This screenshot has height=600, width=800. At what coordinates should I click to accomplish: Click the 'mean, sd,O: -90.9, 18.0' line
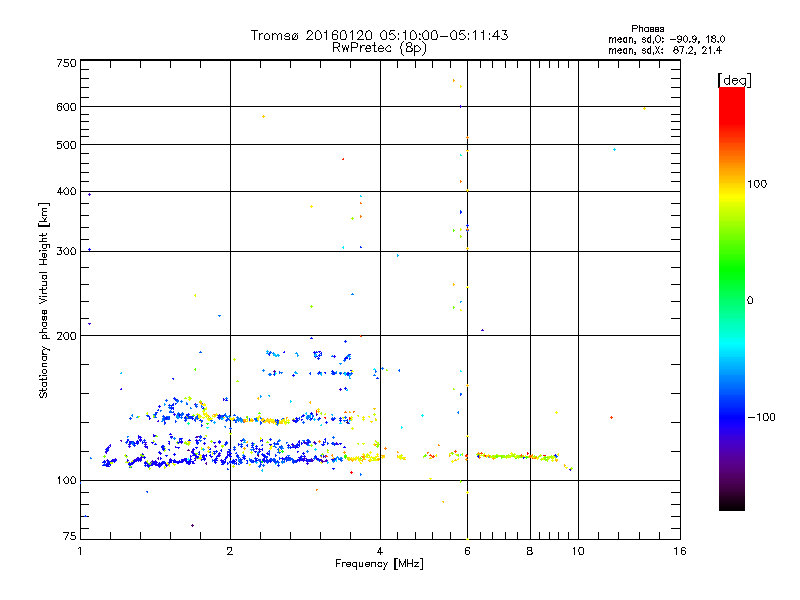click(x=666, y=39)
